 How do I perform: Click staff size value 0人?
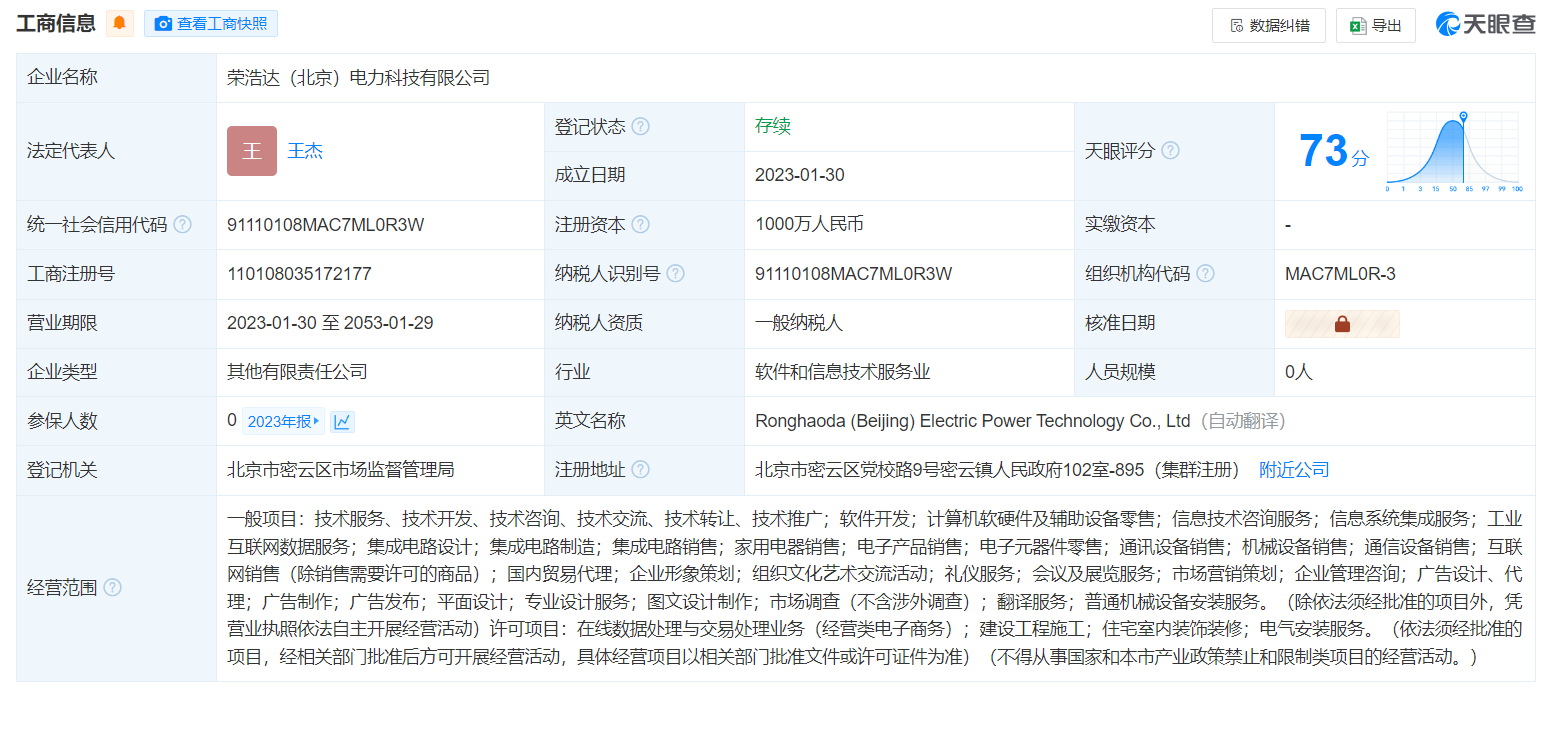click(1299, 372)
